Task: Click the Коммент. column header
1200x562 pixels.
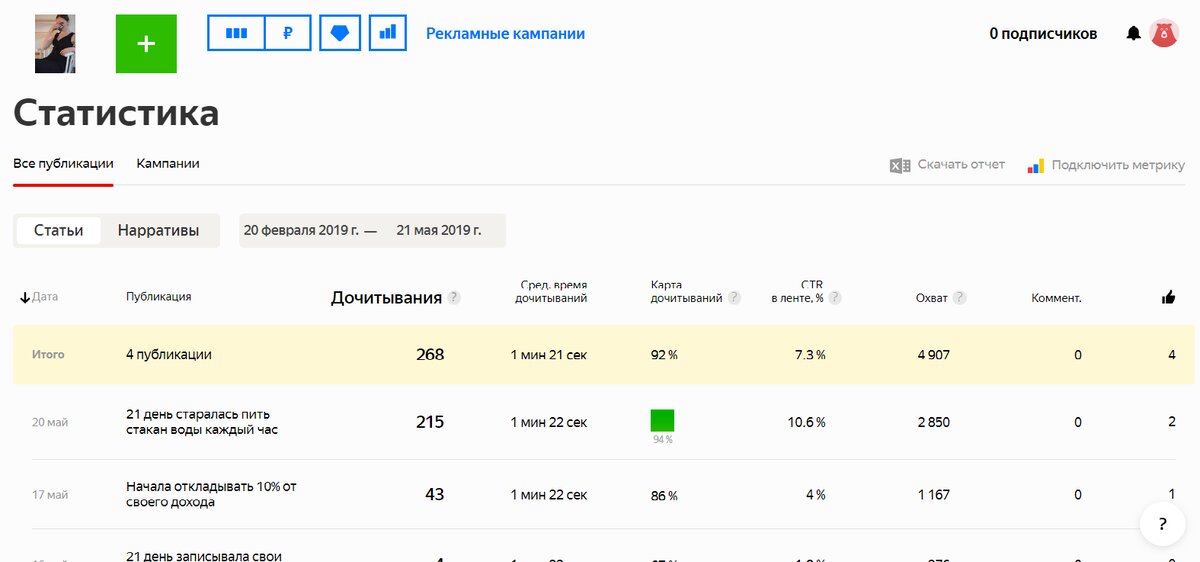Action: pos(1056,298)
